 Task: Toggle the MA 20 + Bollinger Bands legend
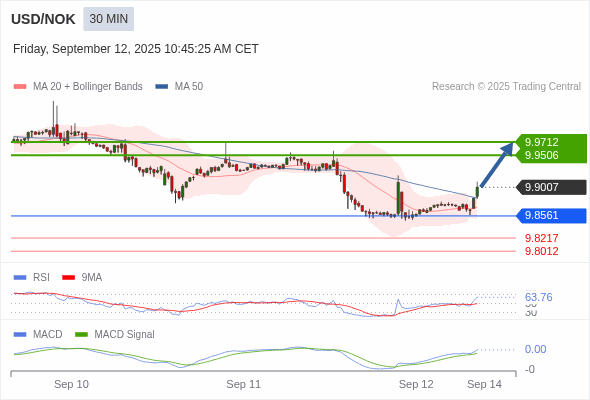(78, 87)
